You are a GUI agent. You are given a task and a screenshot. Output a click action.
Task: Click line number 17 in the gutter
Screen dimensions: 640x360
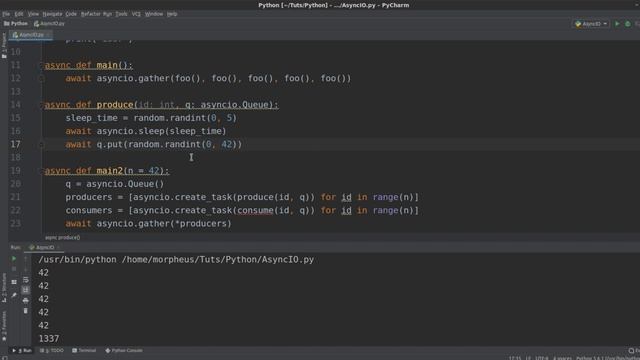click(x=15, y=144)
